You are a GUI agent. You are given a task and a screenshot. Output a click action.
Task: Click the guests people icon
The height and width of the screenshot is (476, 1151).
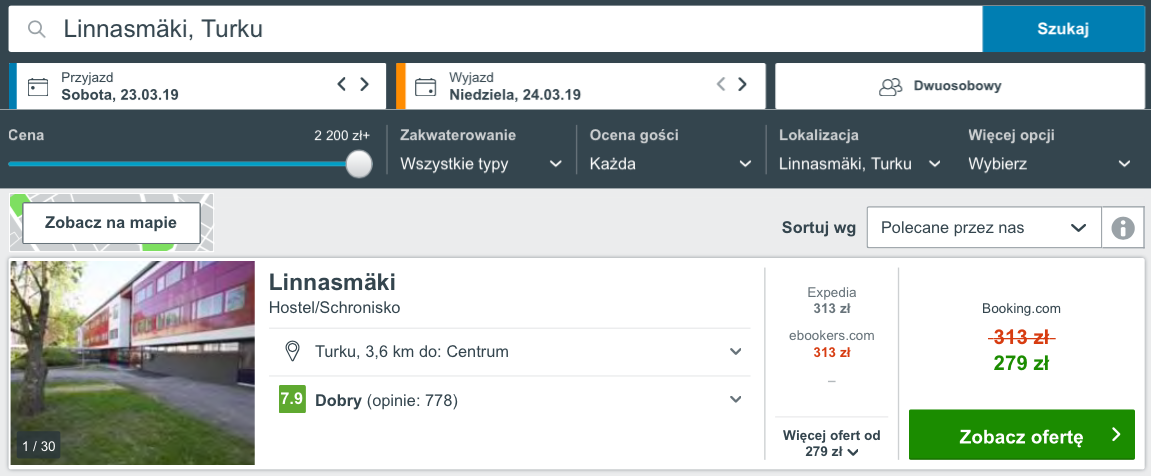point(890,86)
